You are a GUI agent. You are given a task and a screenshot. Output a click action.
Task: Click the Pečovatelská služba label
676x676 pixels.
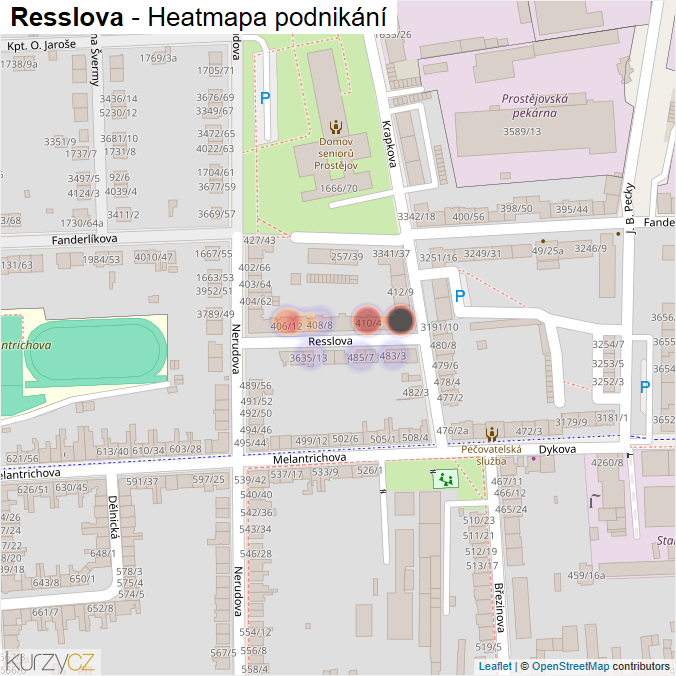pyautogui.click(x=491, y=455)
